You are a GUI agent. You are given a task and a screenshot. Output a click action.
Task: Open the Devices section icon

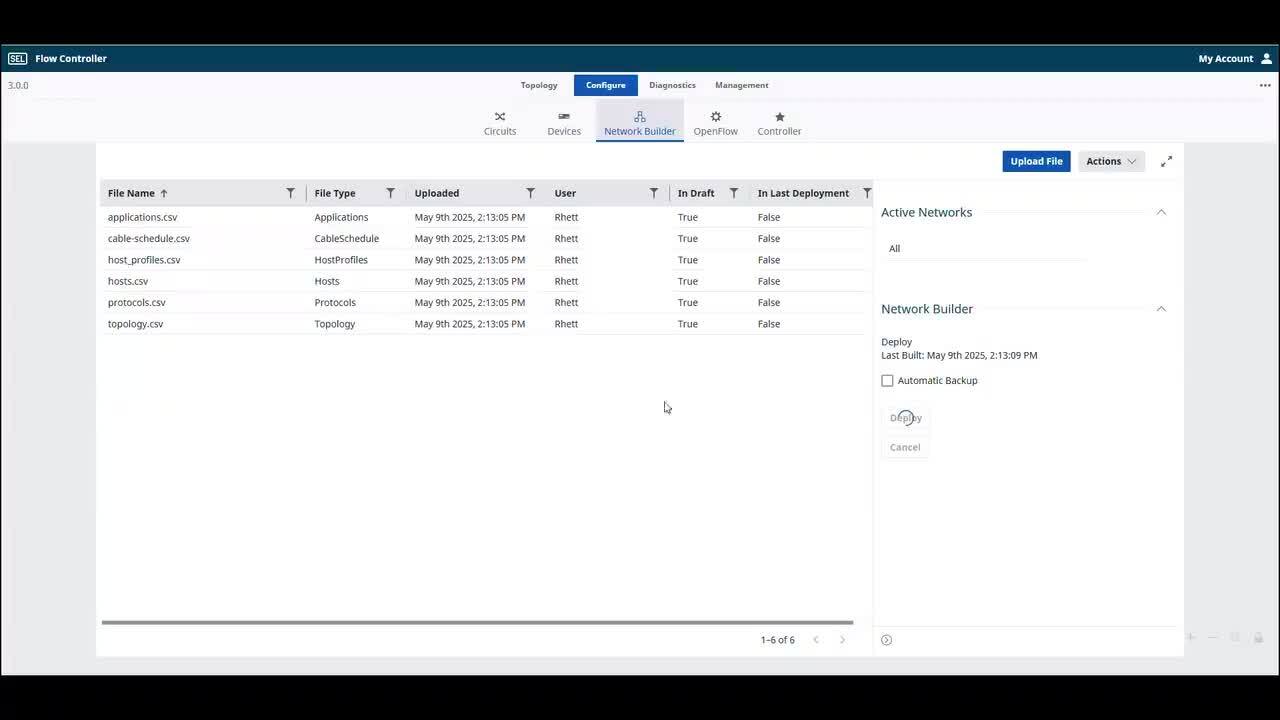(564, 117)
